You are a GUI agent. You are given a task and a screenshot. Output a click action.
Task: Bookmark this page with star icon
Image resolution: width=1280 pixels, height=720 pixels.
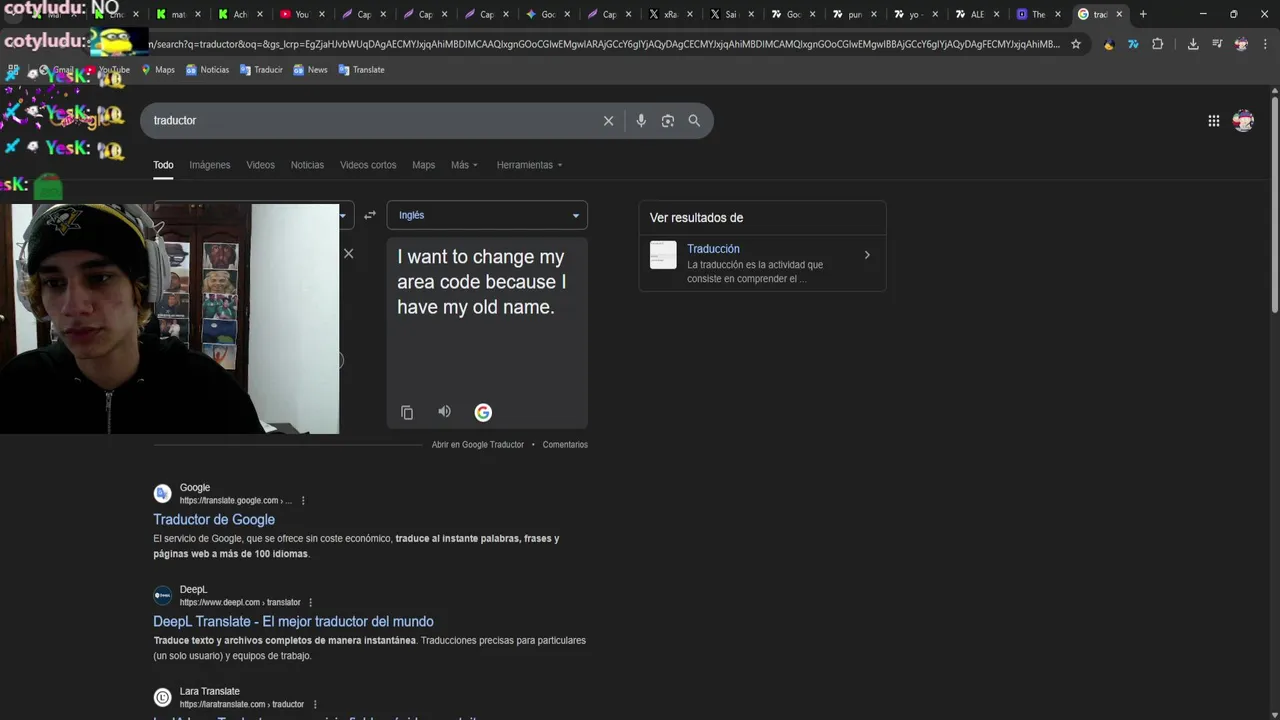[1076, 44]
